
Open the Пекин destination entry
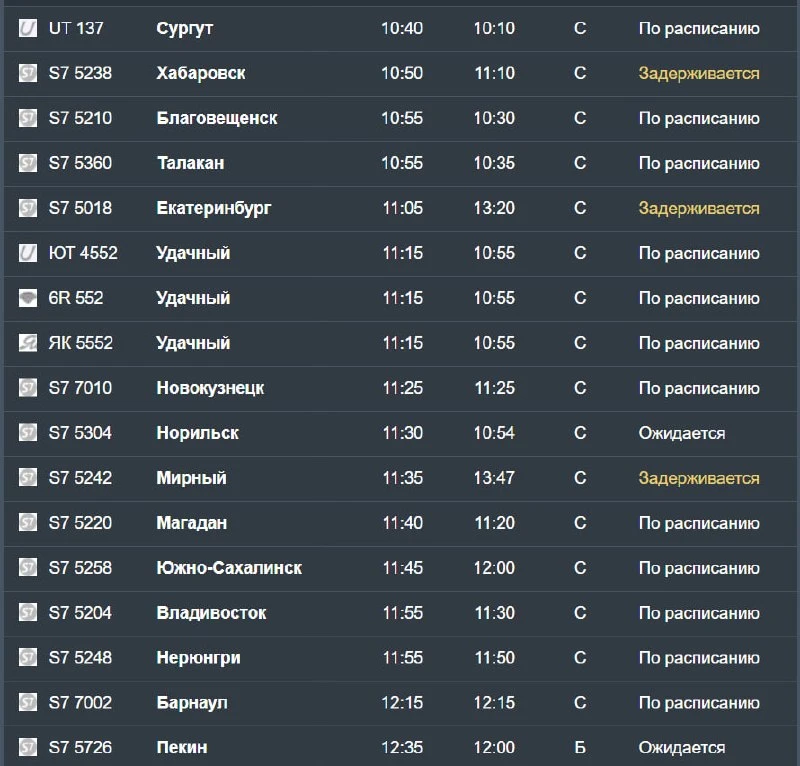click(182, 747)
